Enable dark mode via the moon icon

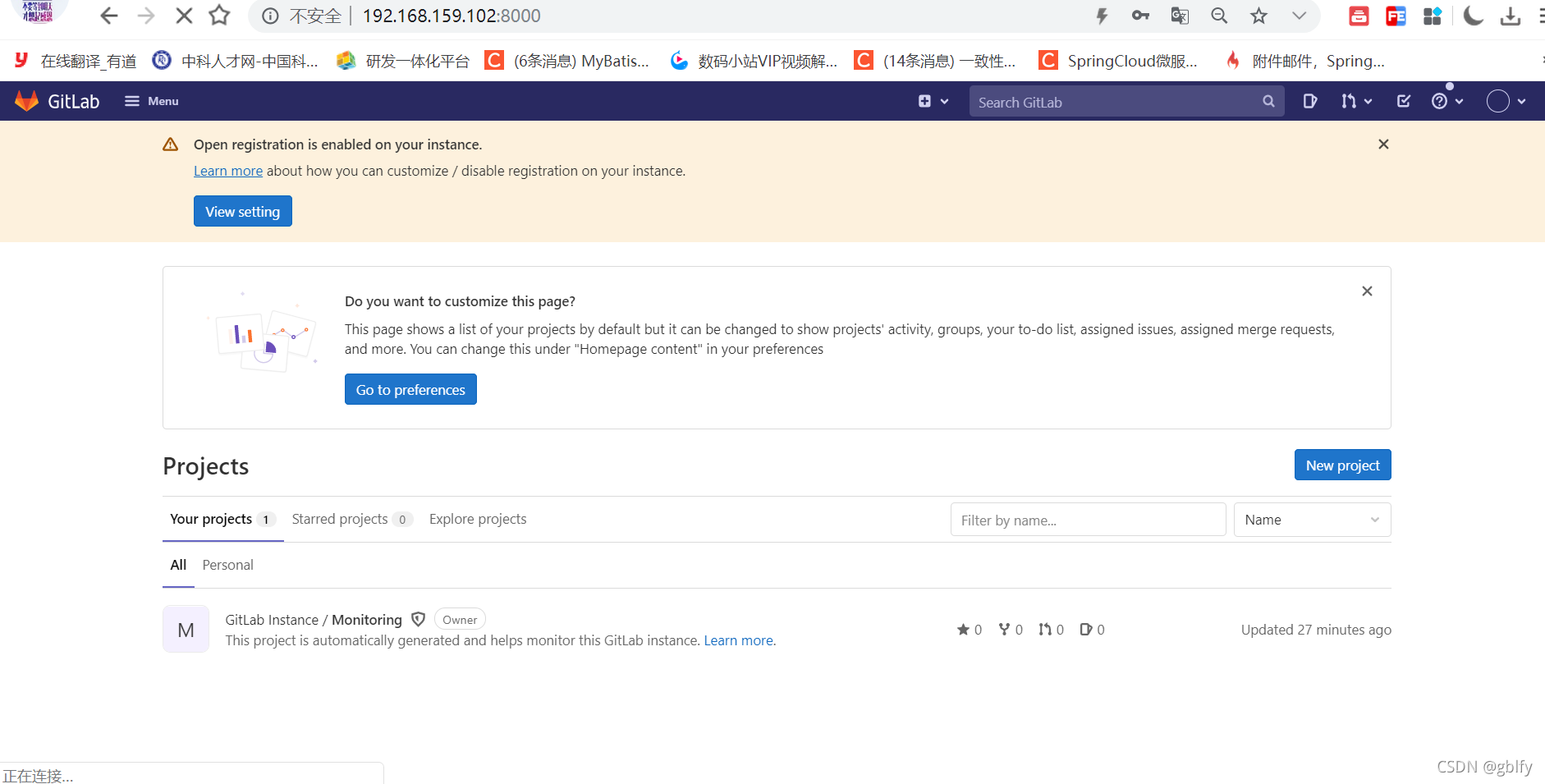1472,15
